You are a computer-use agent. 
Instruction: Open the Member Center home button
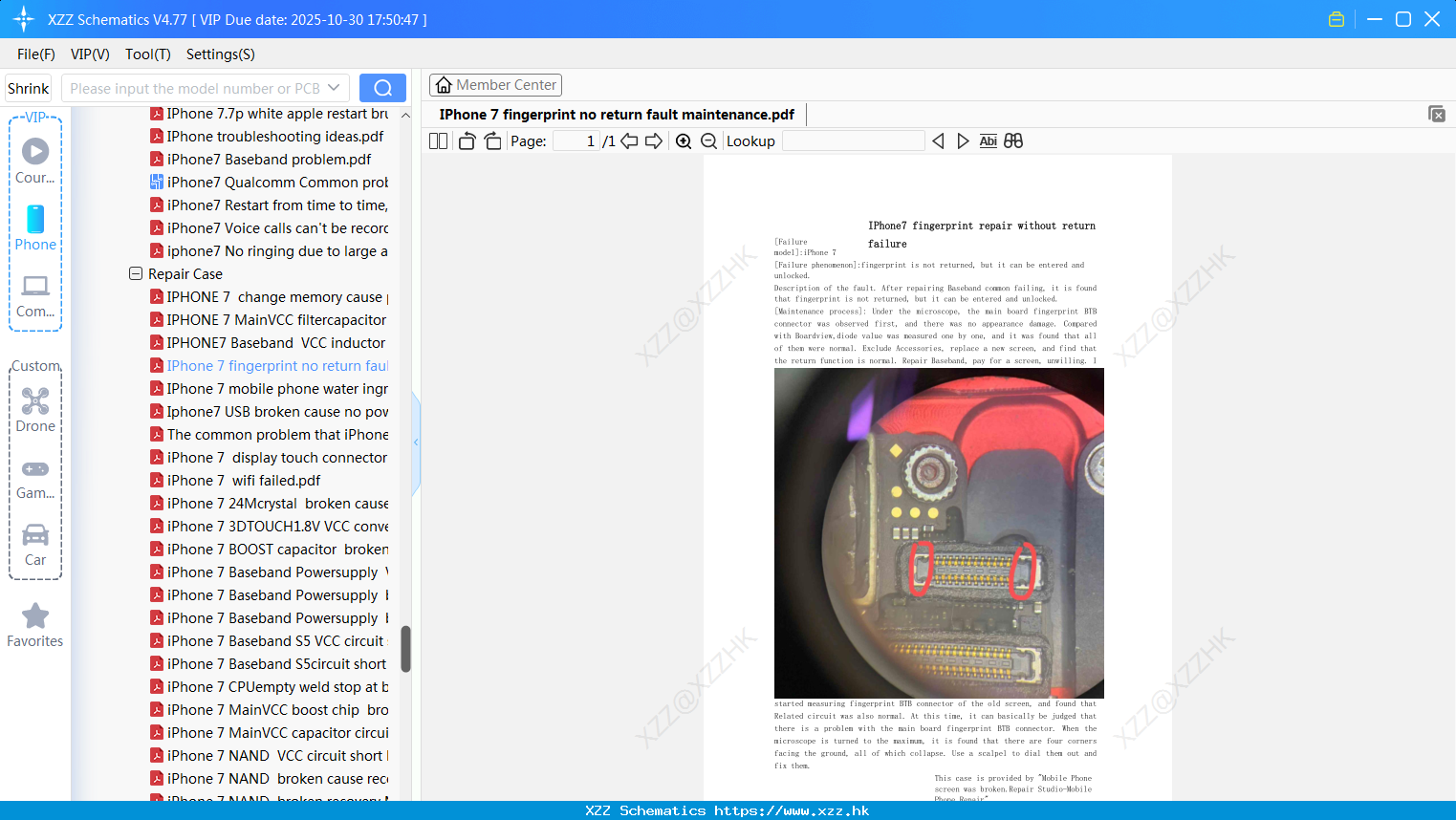pyautogui.click(x=495, y=85)
